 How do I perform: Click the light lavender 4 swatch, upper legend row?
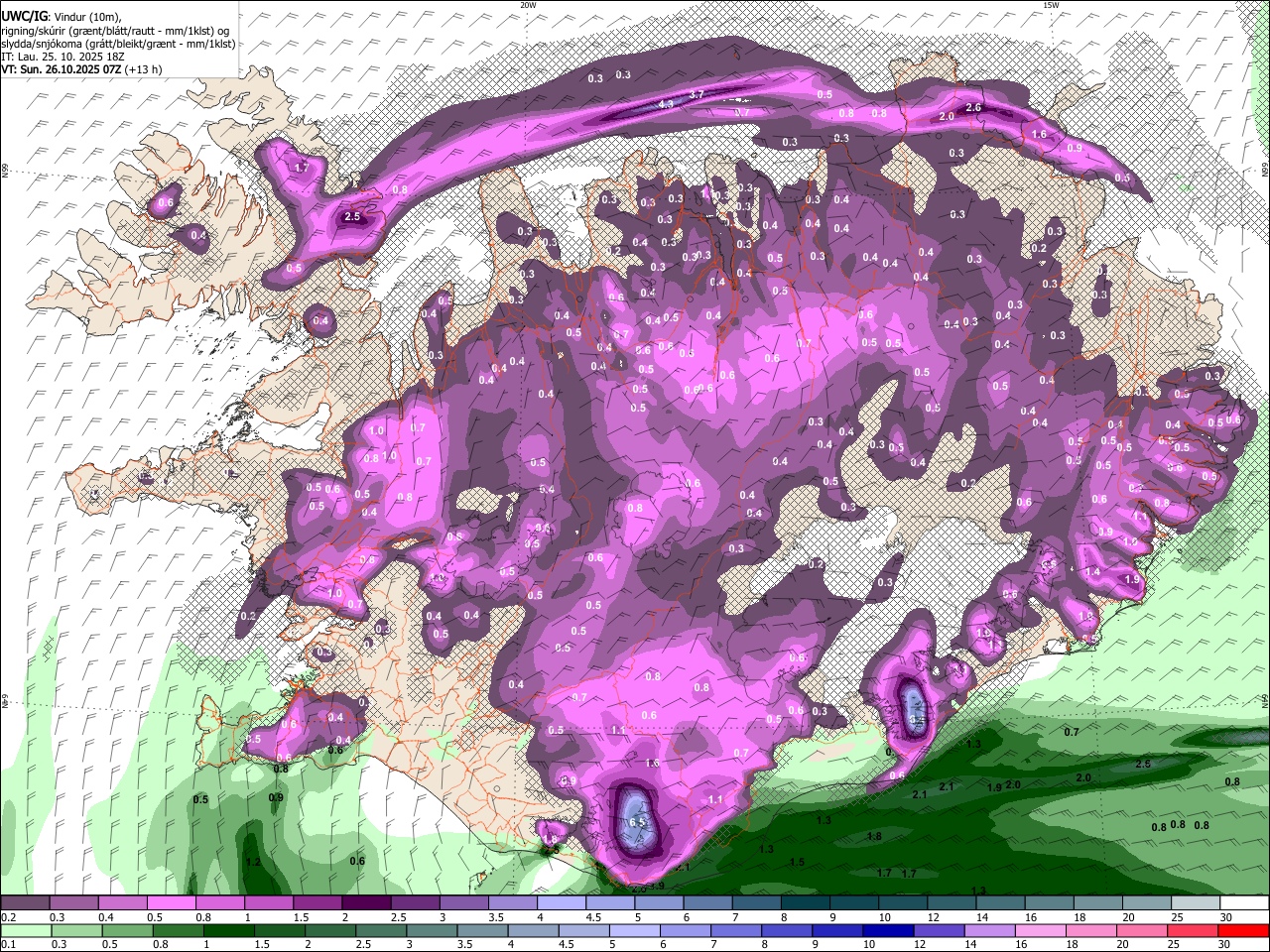pos(563,903)
